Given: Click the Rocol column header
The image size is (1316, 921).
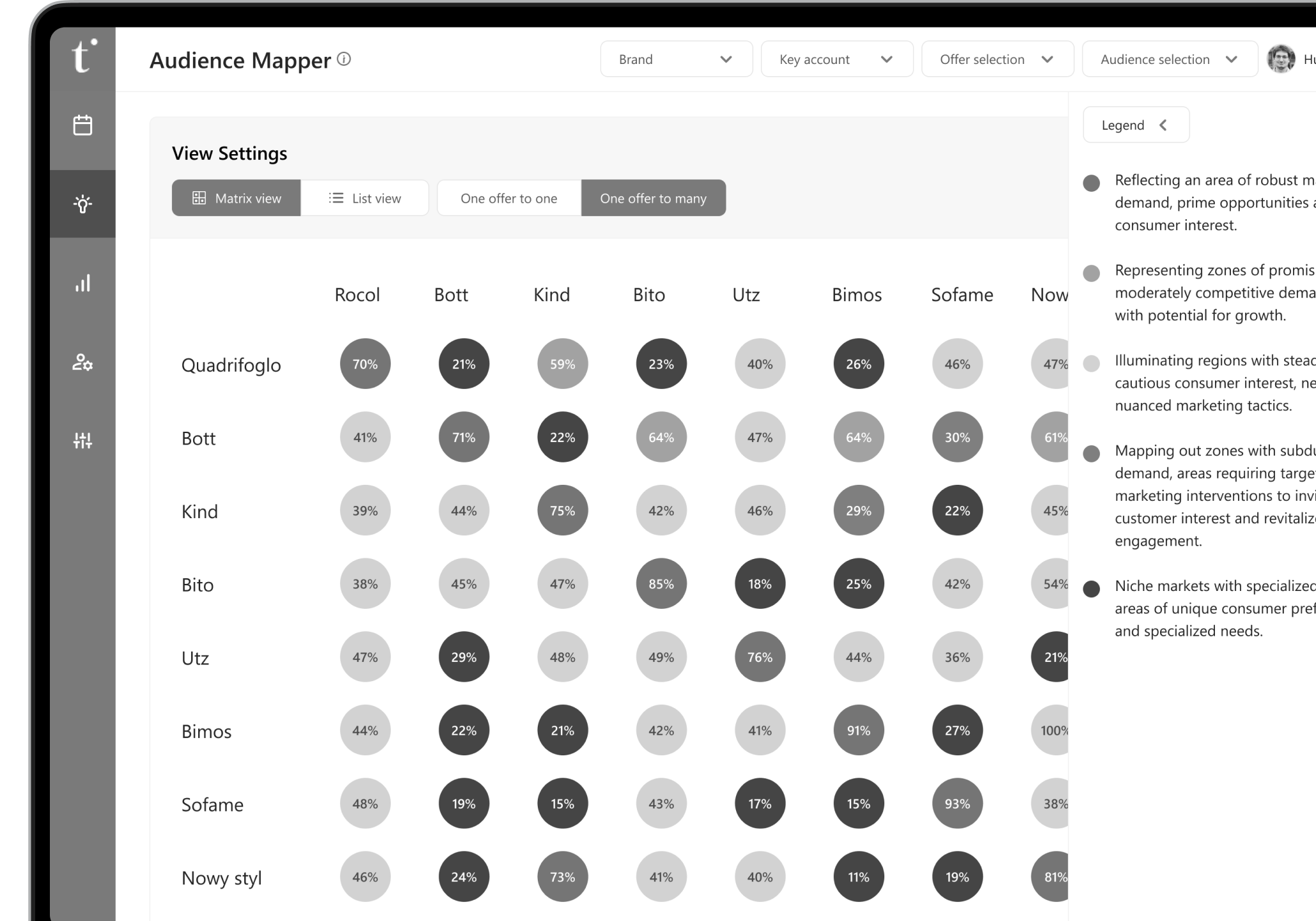Looking at the screenshot, I should [357, 295].
